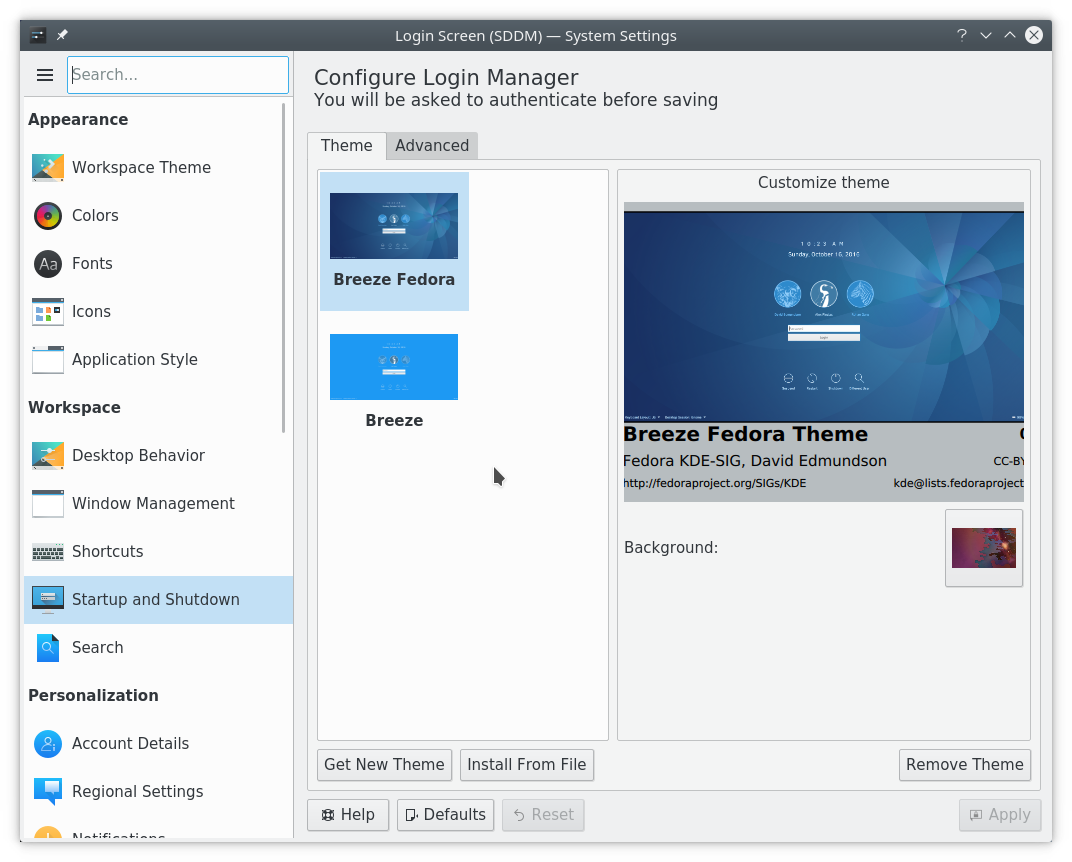This screenshot has width=1072, height=862.
Task: Click the pin window icon in titlebar
Action: [x=62, y=35]
